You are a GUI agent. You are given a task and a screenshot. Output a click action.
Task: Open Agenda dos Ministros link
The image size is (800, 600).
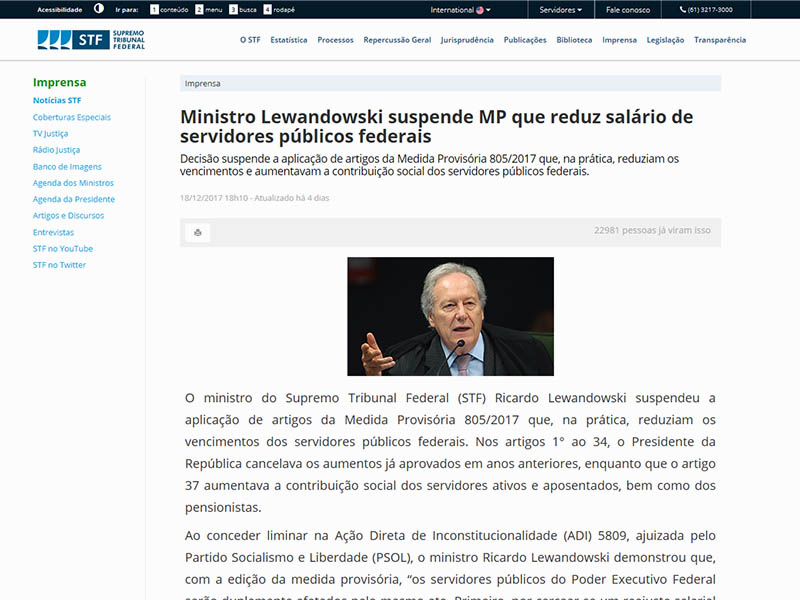[73, 183]
